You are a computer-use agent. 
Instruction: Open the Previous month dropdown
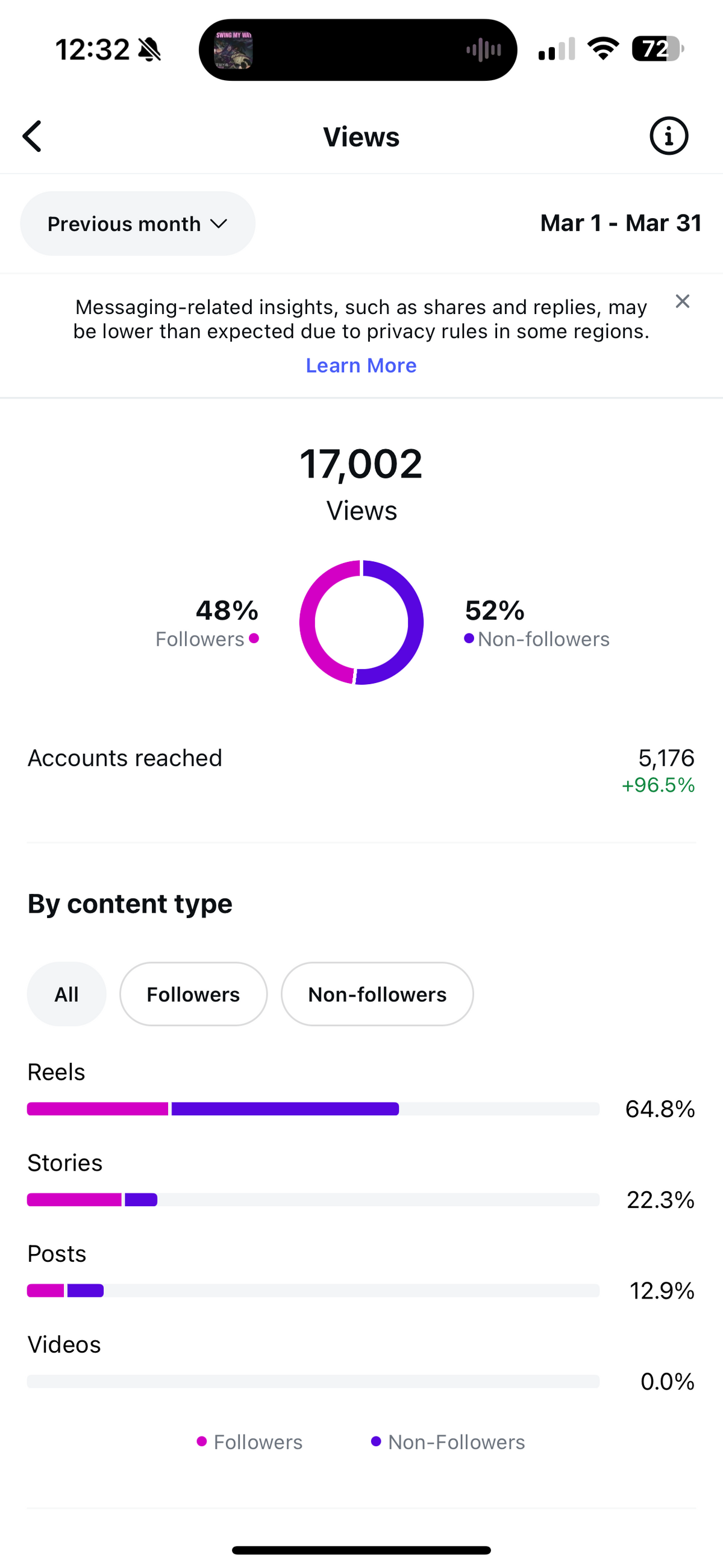point(137,224)
